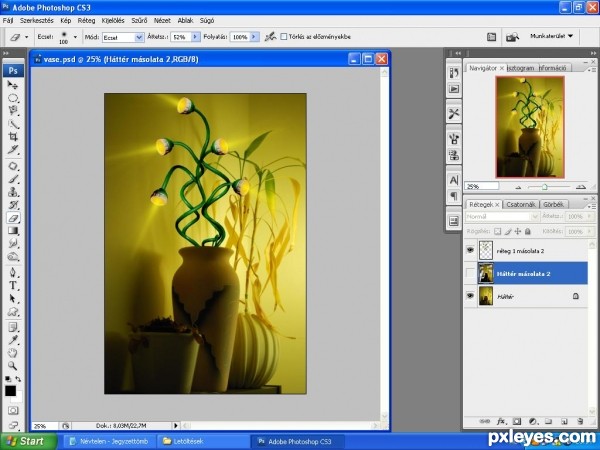The image size is (600, 450).
Task: Adjust the Navigator zoom slider
Action: tap(545, 187)
